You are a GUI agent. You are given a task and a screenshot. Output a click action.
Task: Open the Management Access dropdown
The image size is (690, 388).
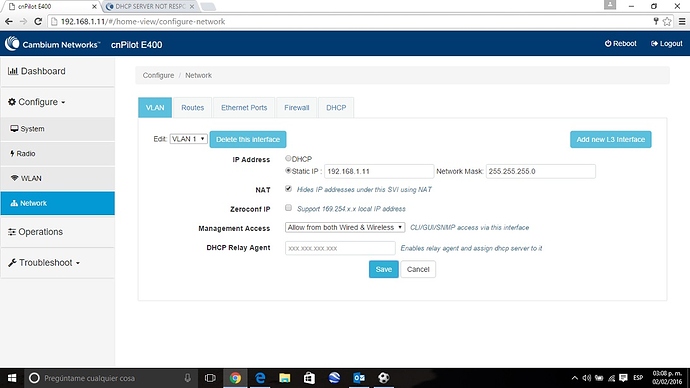tap(345, 227)
